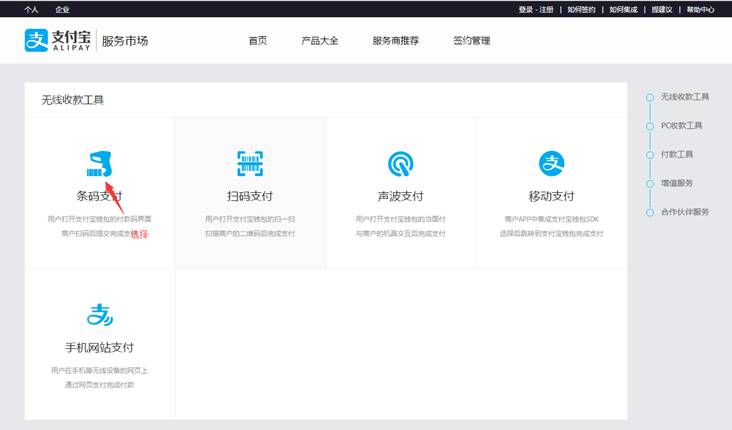Click the 手机网站支付 icon
732x430 pixels.
click(99, 315)
